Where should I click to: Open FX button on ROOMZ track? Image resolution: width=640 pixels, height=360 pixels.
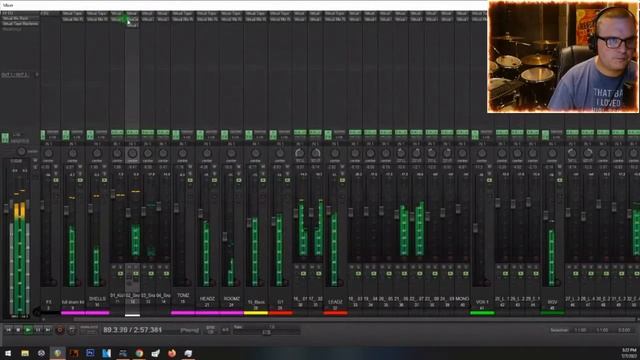tap(224, 135)
